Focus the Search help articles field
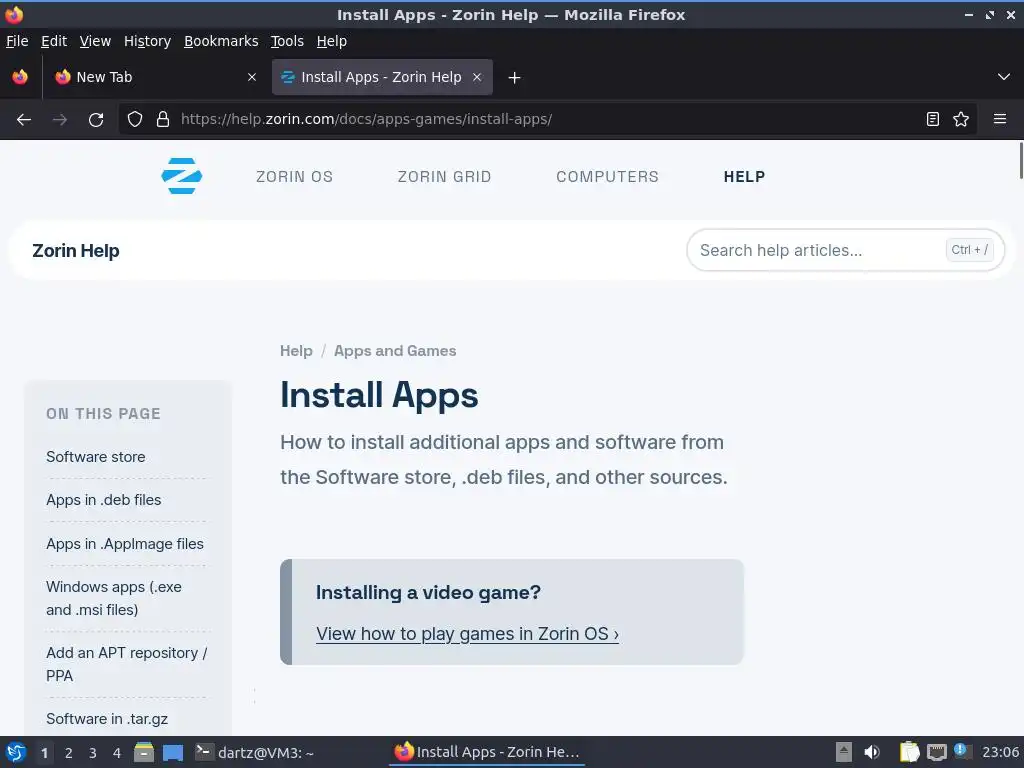This screenshot has width=1024, height=768. pos(845,250)
